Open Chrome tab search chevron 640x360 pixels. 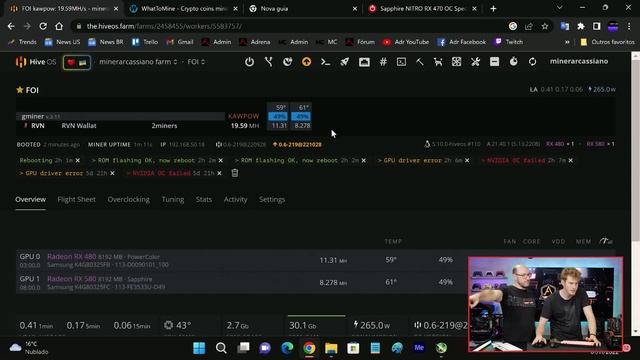pyautogui.click(x=560, y=8)
